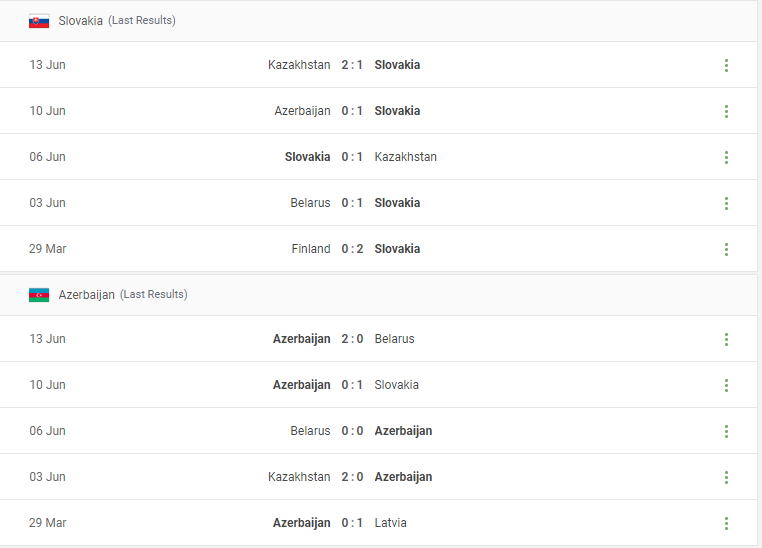Open three-dot menu for Finland 0:2 Slovakia
The width and height of the screenshot is (762, 548).
726,249
